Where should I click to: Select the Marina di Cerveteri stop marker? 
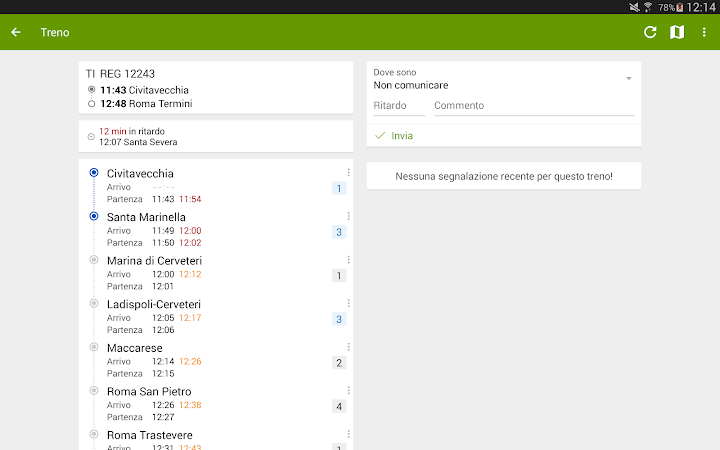point(94,259)
